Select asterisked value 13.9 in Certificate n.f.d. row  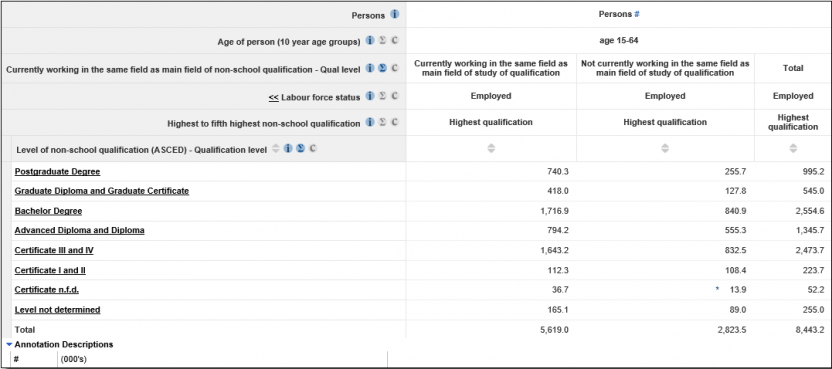[737, 290]
